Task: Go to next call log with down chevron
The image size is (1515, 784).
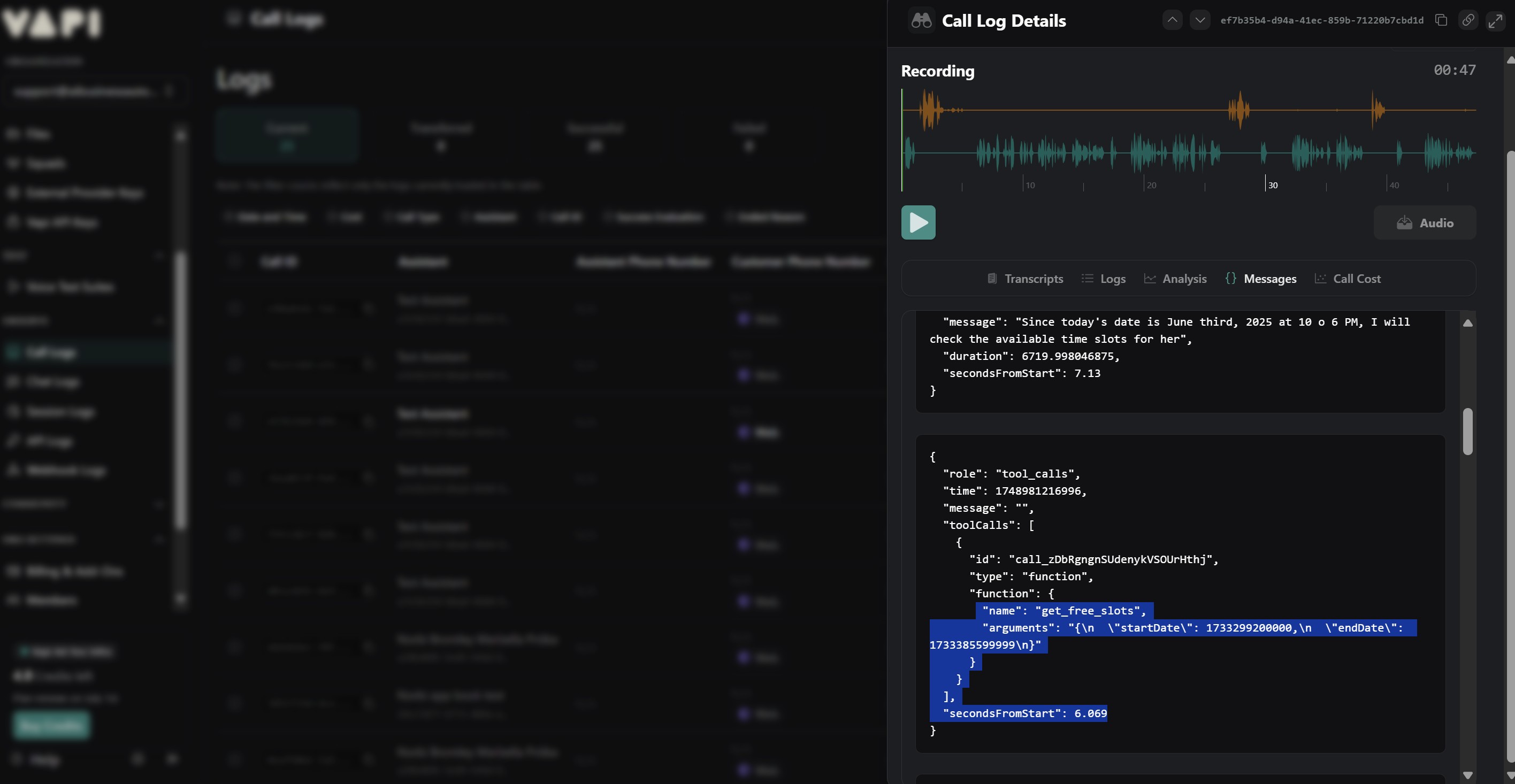Action: click(1200, 20)
